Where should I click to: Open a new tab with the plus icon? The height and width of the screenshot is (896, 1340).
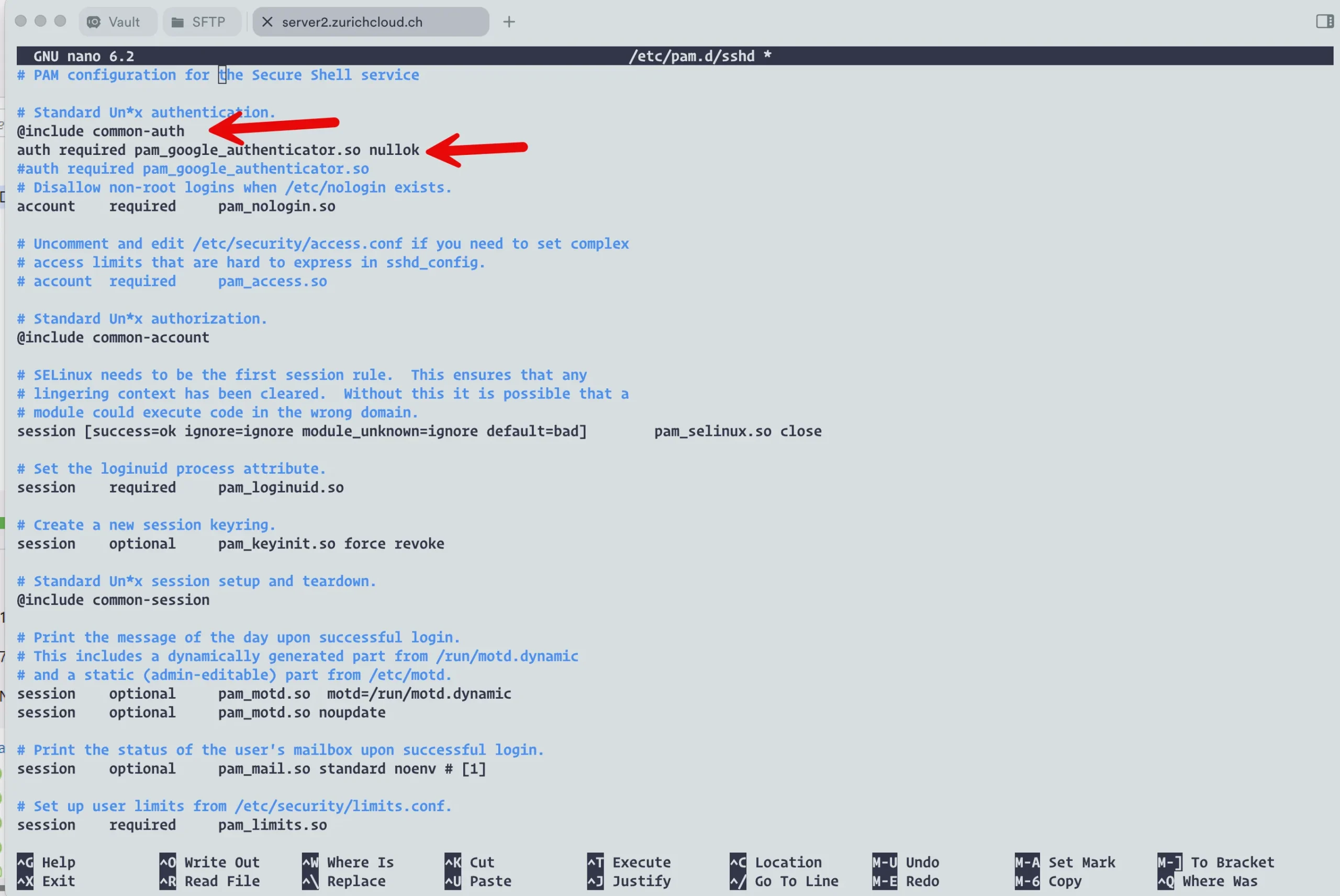pyautogui.click(x=508, y=21)
